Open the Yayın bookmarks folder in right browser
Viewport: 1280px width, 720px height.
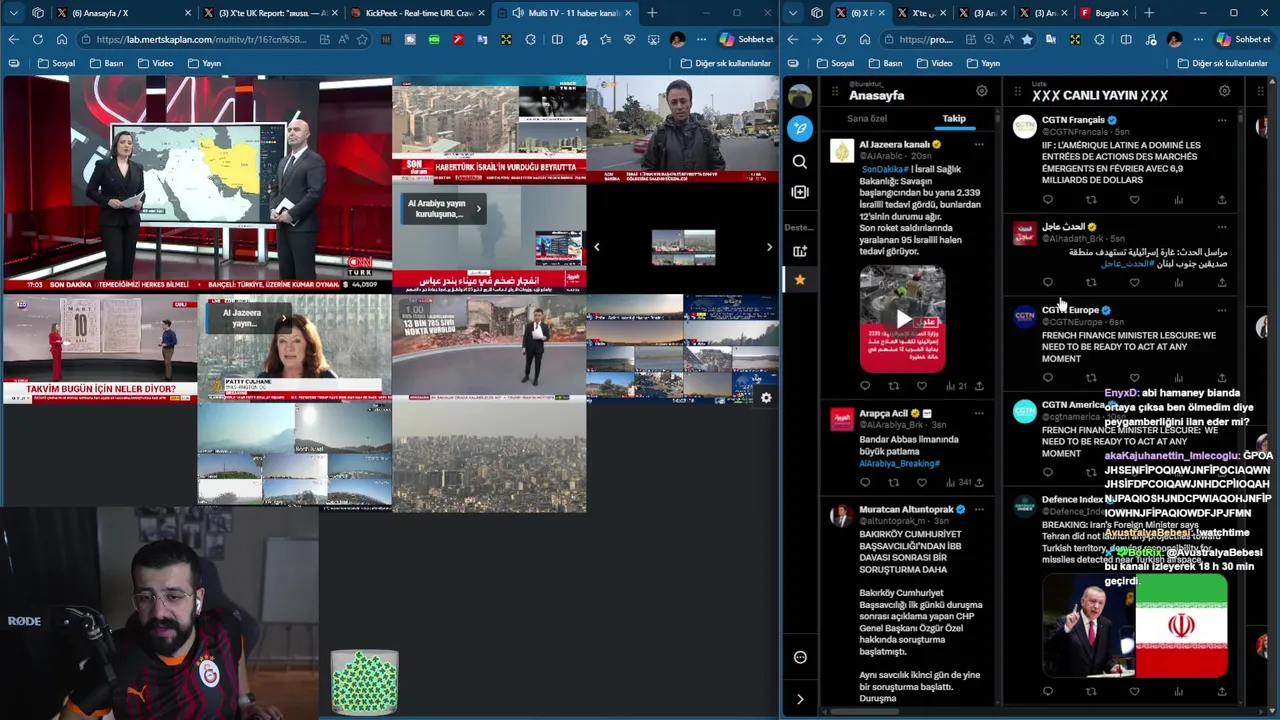coord(983,63)
